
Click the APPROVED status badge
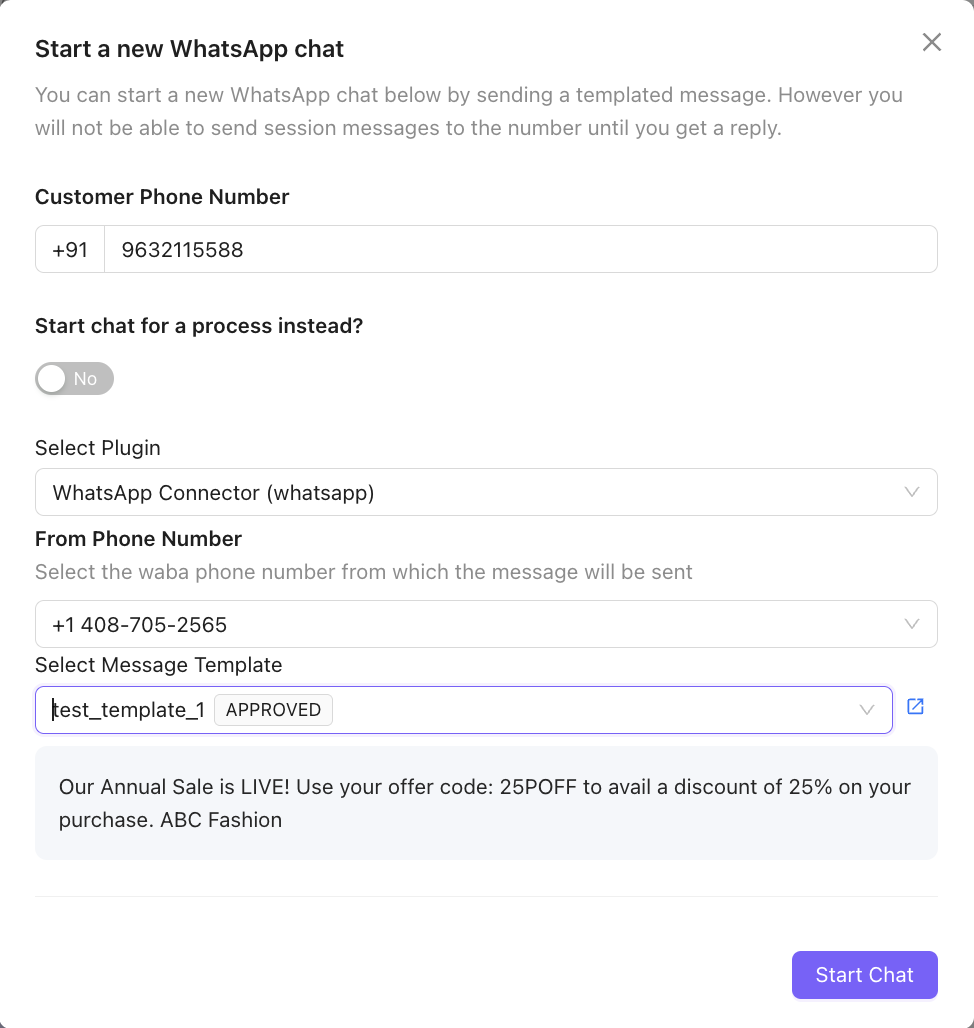tap(273, 709)
